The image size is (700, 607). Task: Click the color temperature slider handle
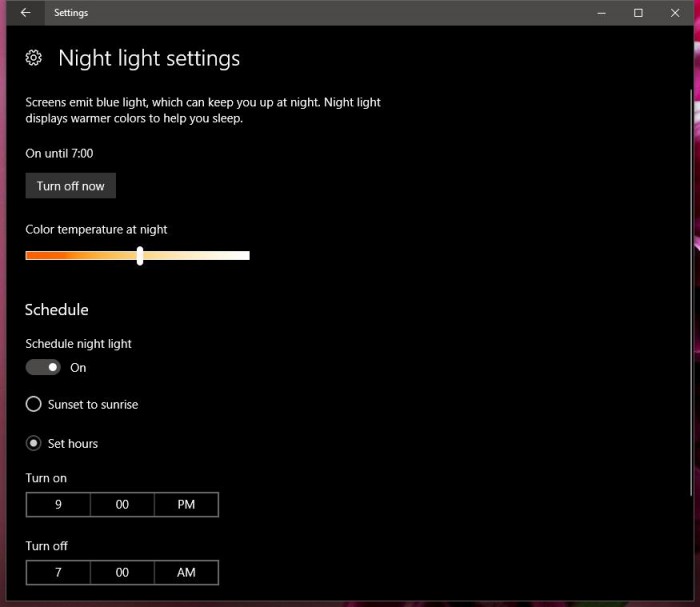pos(140,255)
